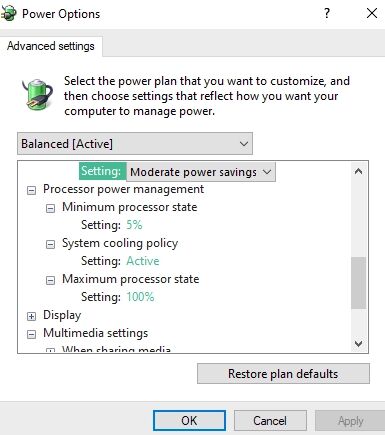385x435 pixels.
Task: Click the Active cooling policy value
Action: coord(143,261)
